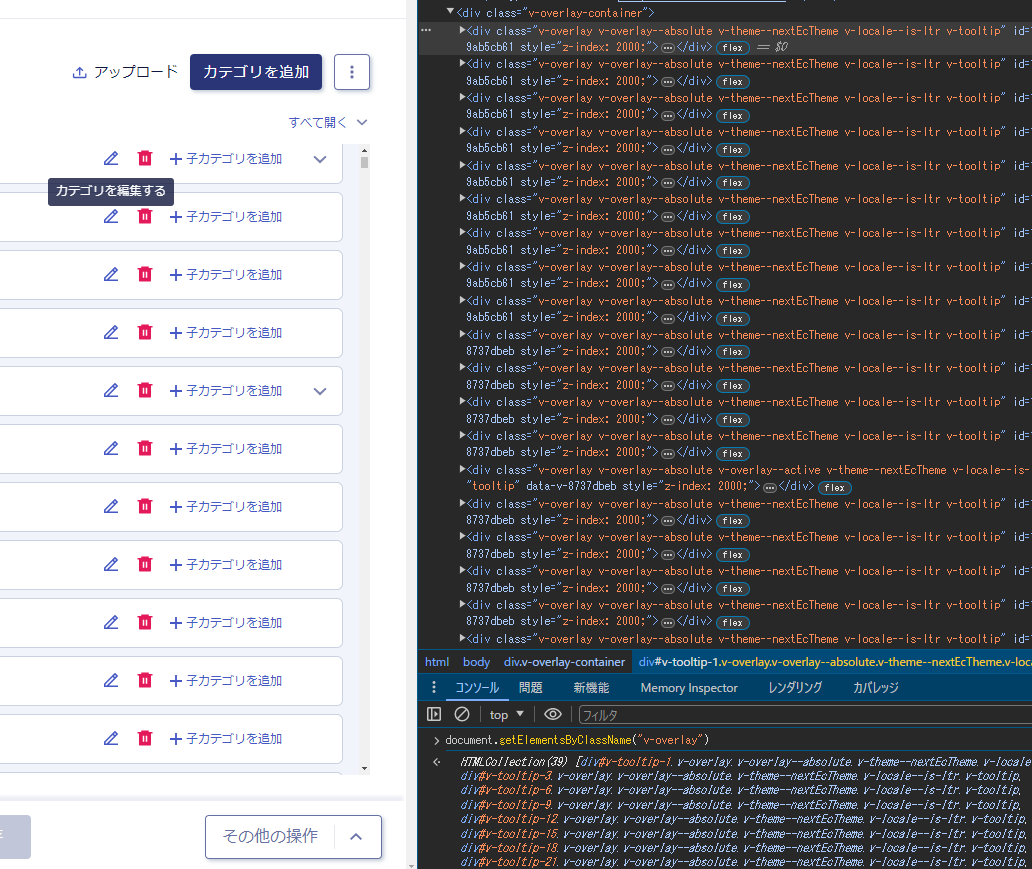This screenshot has width=1032, height=869.
Task: Click the category list scrollbar thumb
Action: pyautogui.click(x=364, y=162)
